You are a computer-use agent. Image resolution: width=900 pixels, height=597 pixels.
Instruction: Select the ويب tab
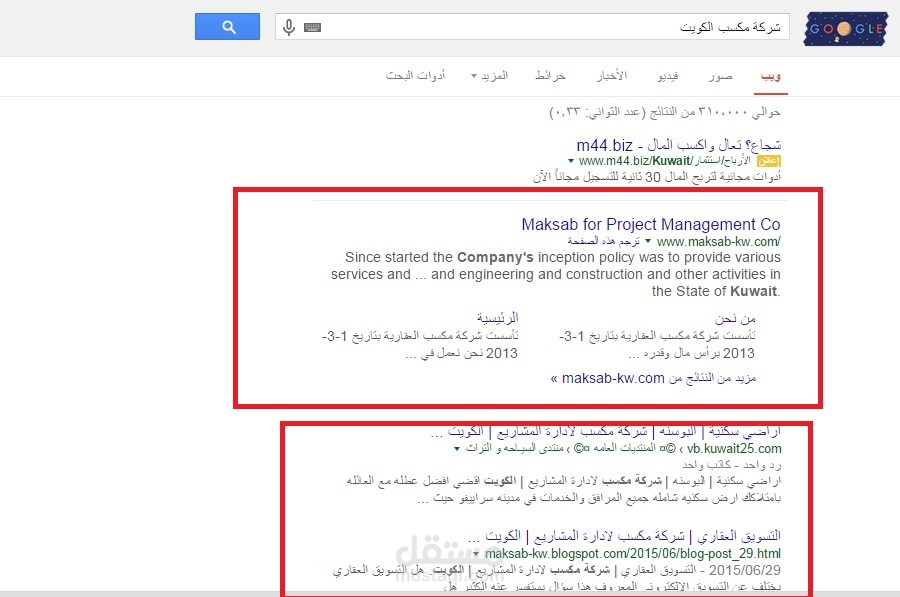tap(770, 76)
